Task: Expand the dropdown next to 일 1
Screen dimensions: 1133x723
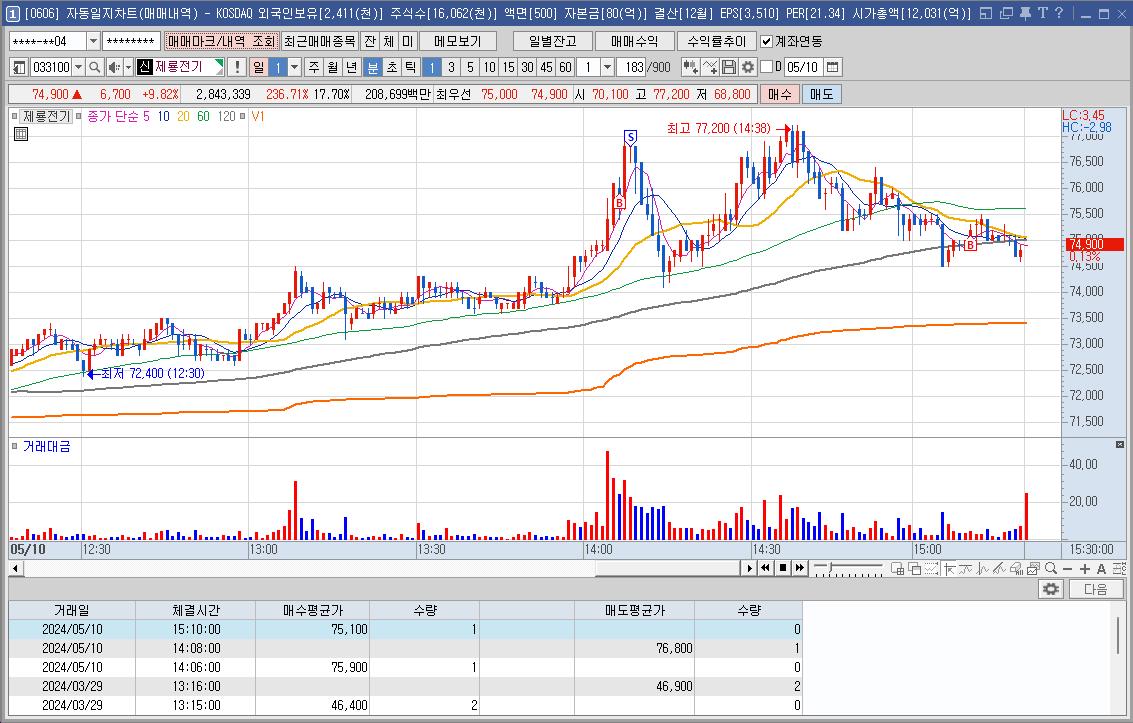Action: click(x=294, y=67)
